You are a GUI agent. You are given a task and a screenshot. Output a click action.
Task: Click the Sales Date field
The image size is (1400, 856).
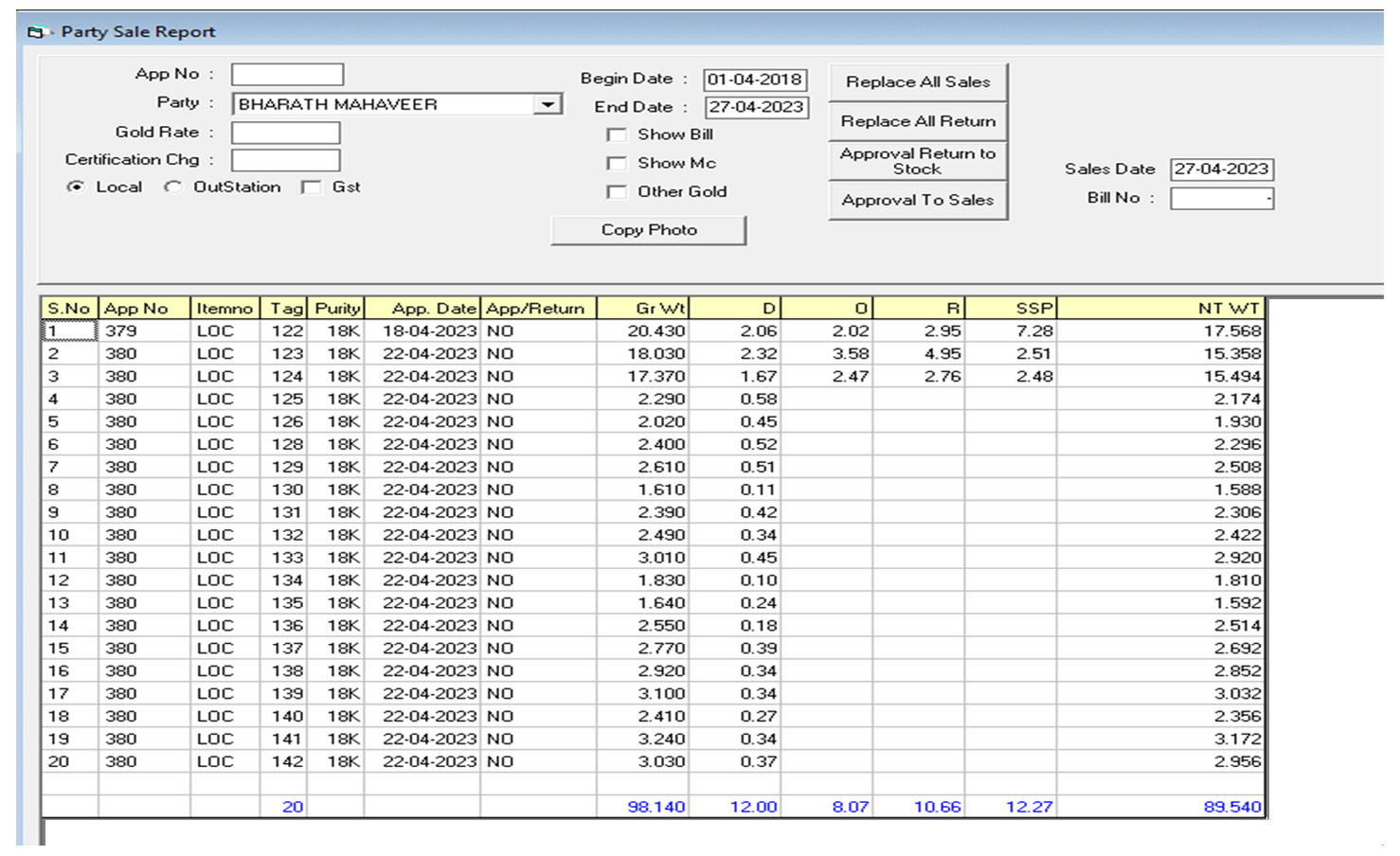click(x=1222, y=169)
